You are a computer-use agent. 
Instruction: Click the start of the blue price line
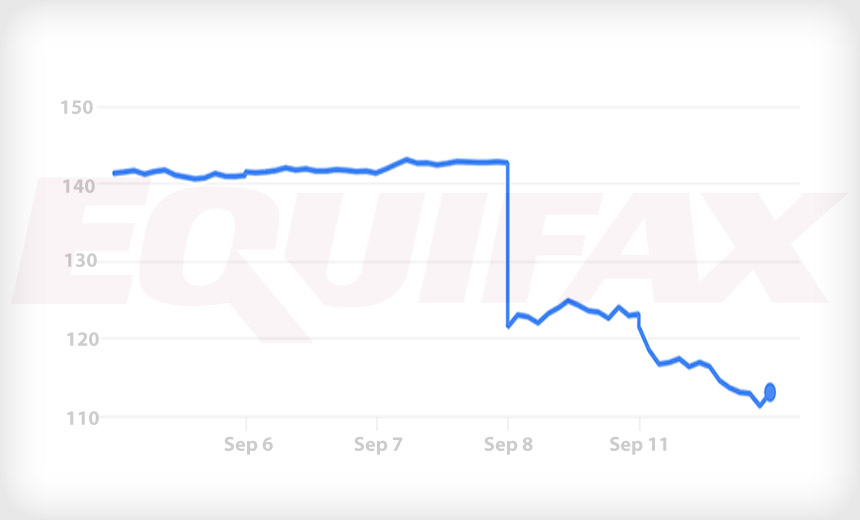tap(114, 173)
